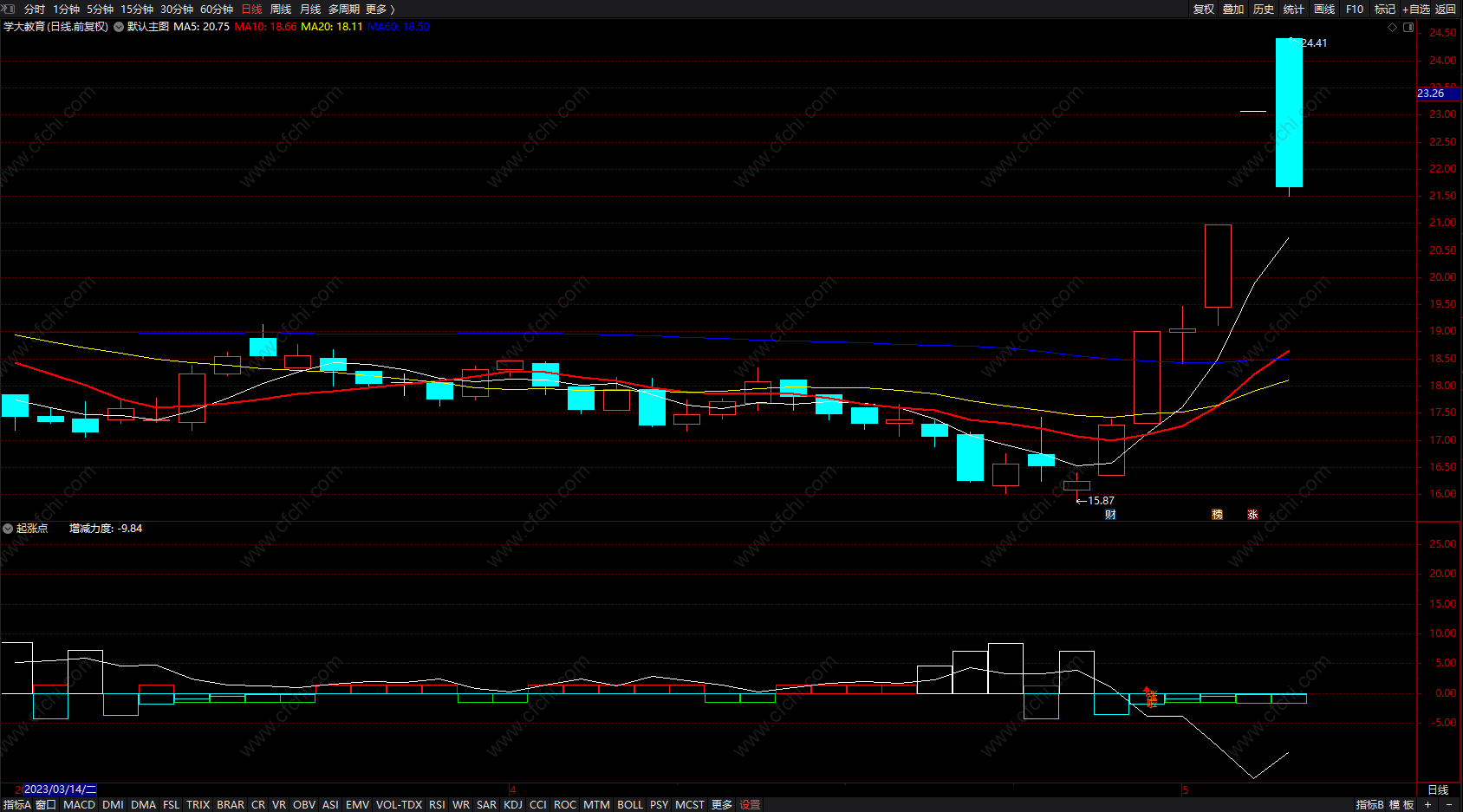Switch indicator to TRIX
1463x812 pixels.
tap(198, 804)
